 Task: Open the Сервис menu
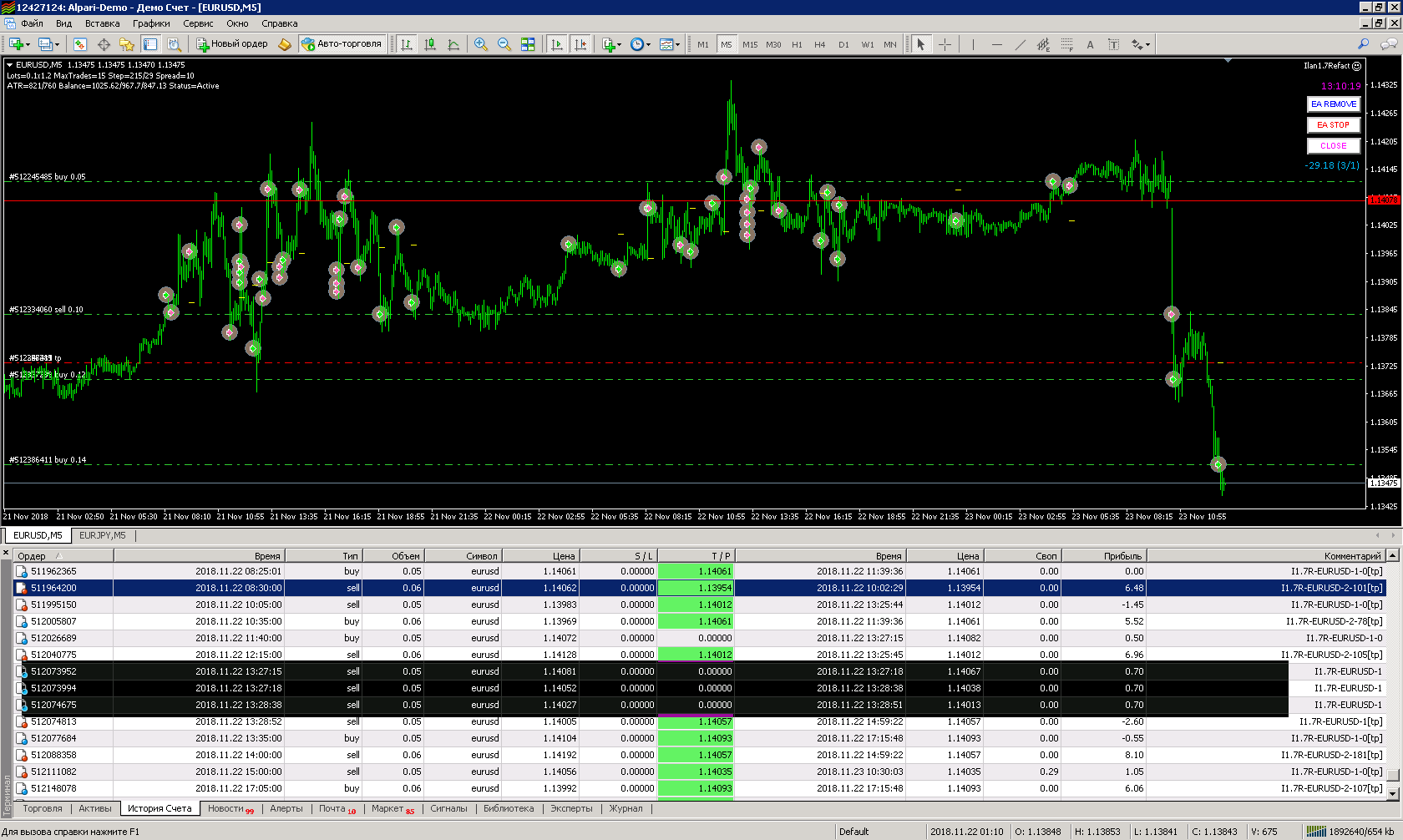(x=198, y=23)
